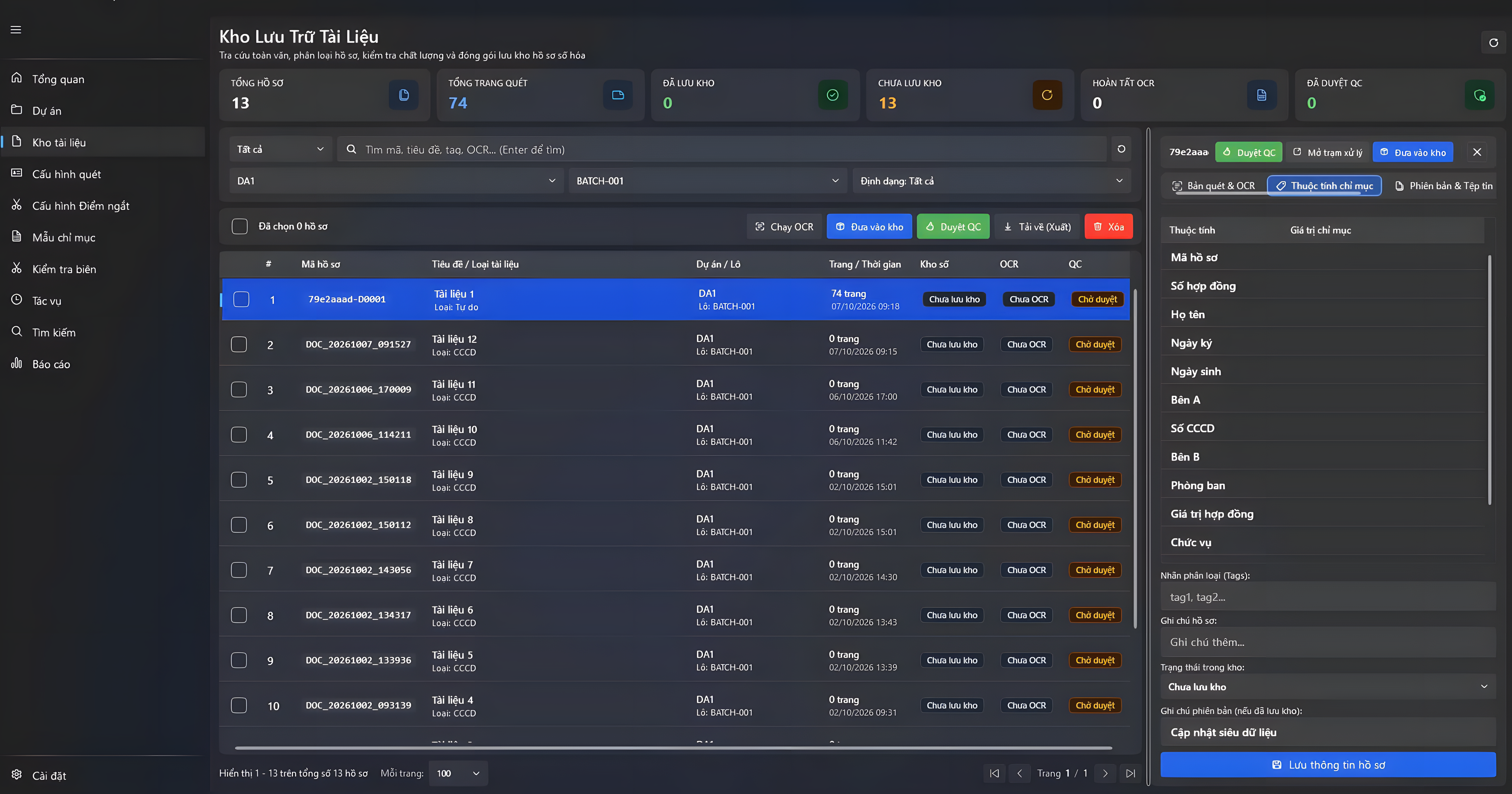Check the box for DOC_20261002_143056
The height and width of the screenshot is (794, 1512).
click(x=239, y=570)
